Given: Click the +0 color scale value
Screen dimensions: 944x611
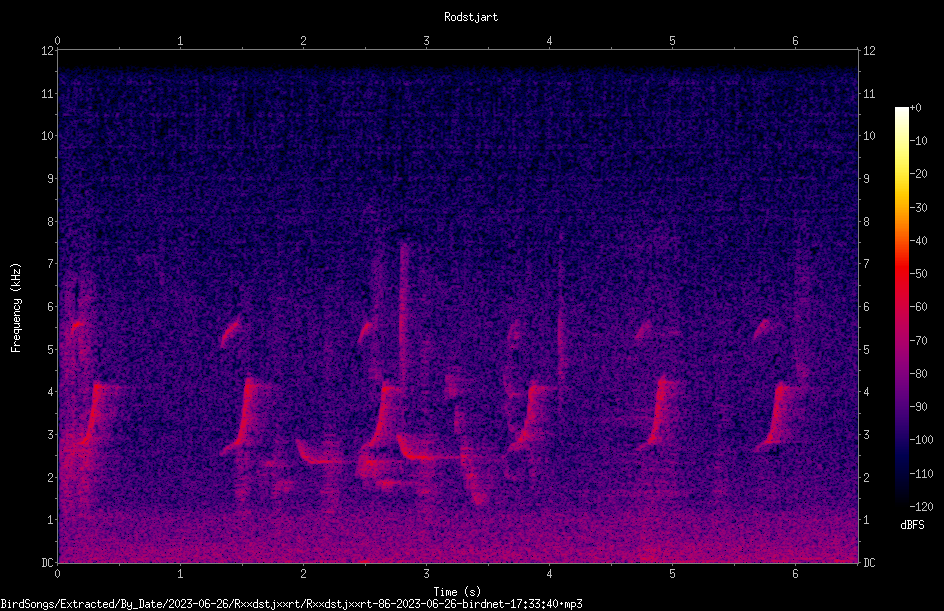Looking at the screenshot, I should point(916,108).
